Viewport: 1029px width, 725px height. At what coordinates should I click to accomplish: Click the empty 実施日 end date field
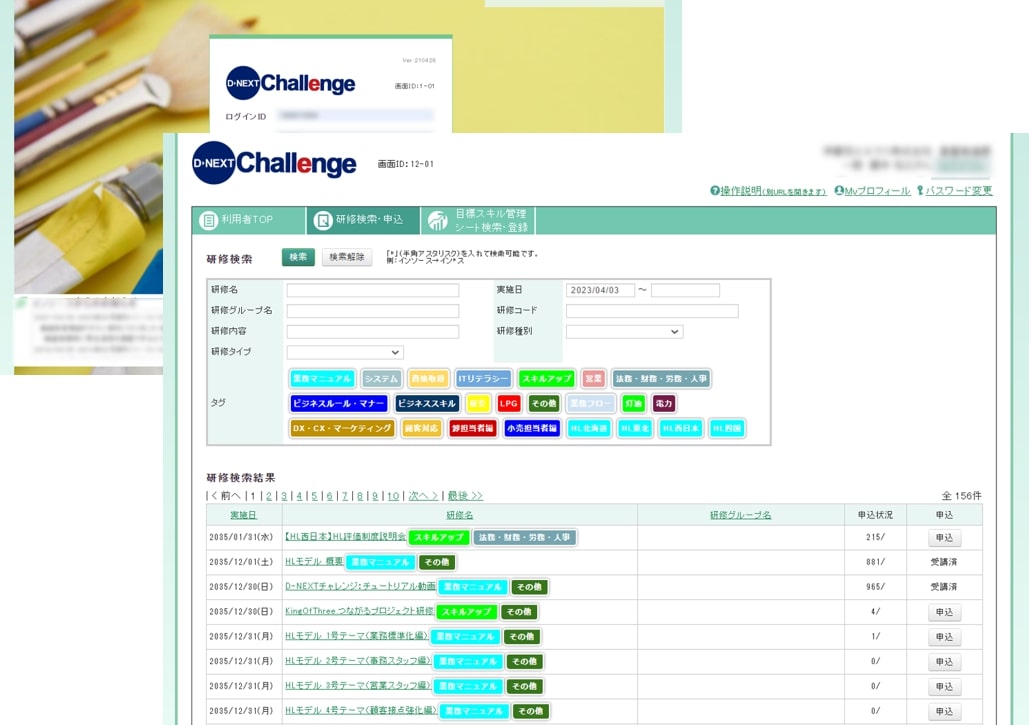point(685,290)
